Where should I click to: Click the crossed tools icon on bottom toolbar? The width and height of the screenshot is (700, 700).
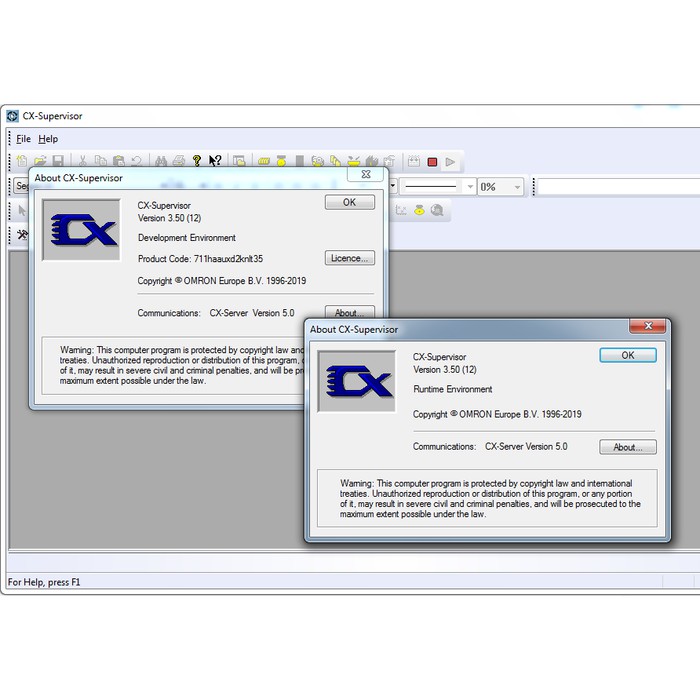click(22, 234)
